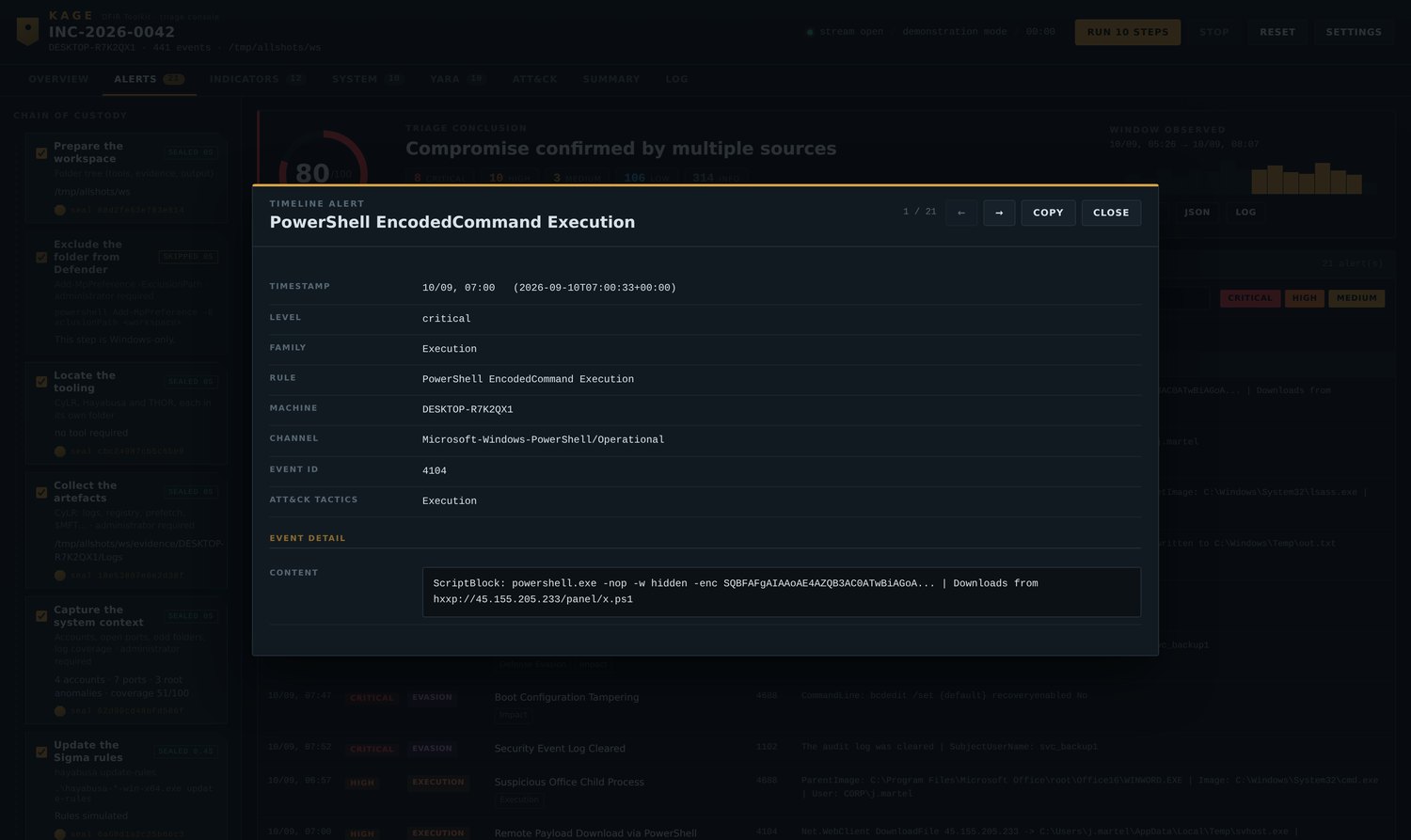Open the Security Event Log Cleared alert row
Viewport: 1411px width, 840px height.
tap(826, 748)
